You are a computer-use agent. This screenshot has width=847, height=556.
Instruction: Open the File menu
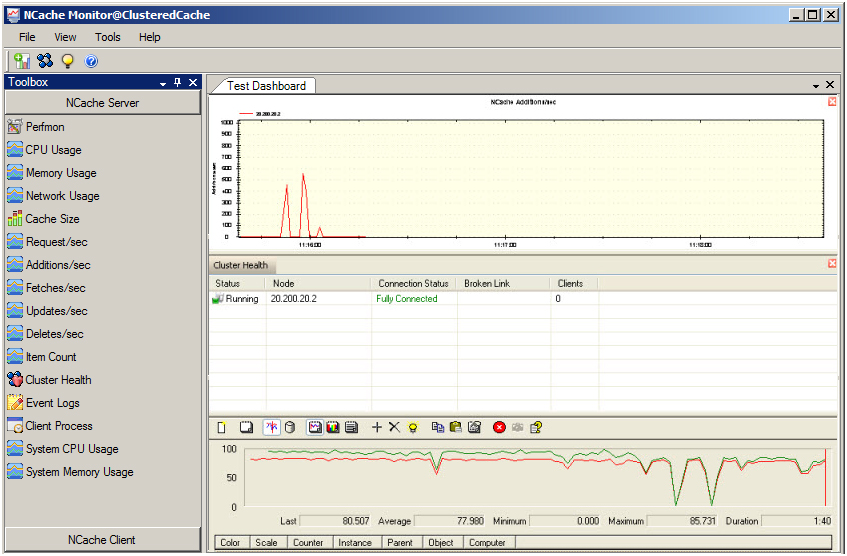coord(27,37)
